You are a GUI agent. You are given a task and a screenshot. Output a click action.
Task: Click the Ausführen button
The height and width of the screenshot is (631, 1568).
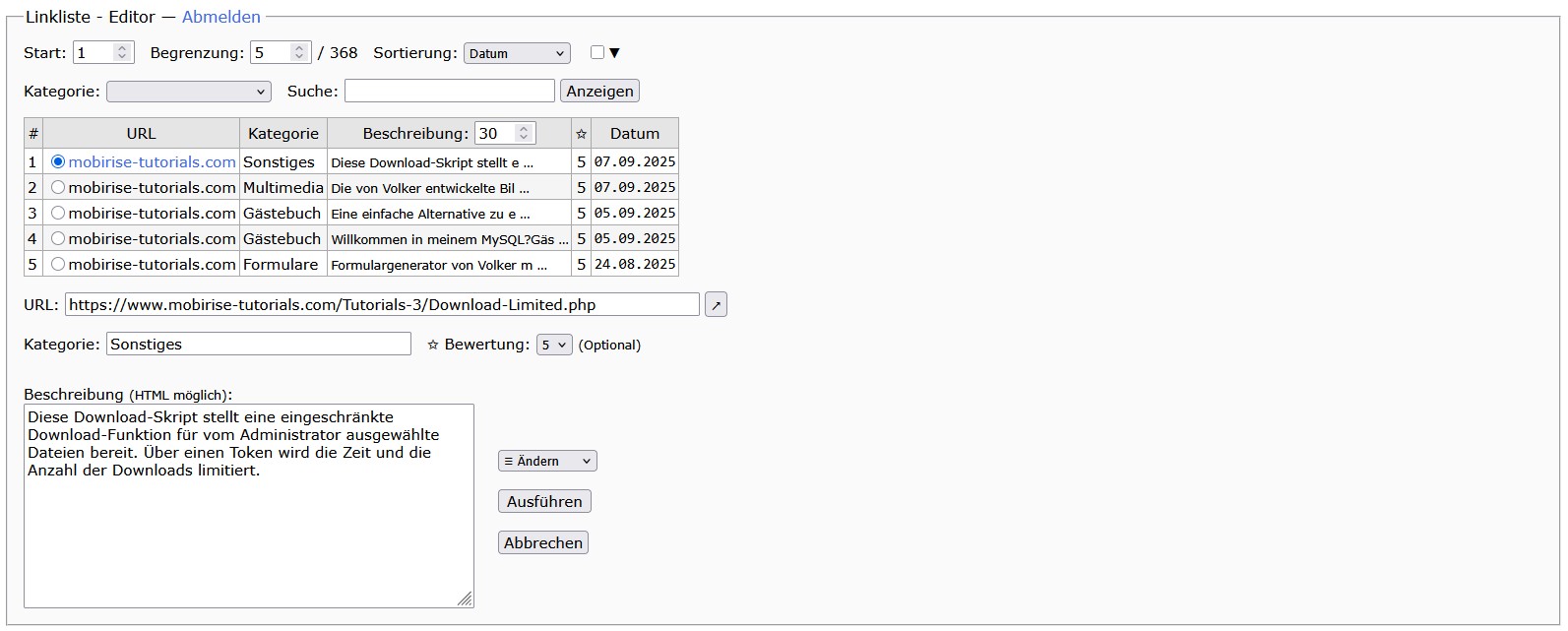pos(544,501)
